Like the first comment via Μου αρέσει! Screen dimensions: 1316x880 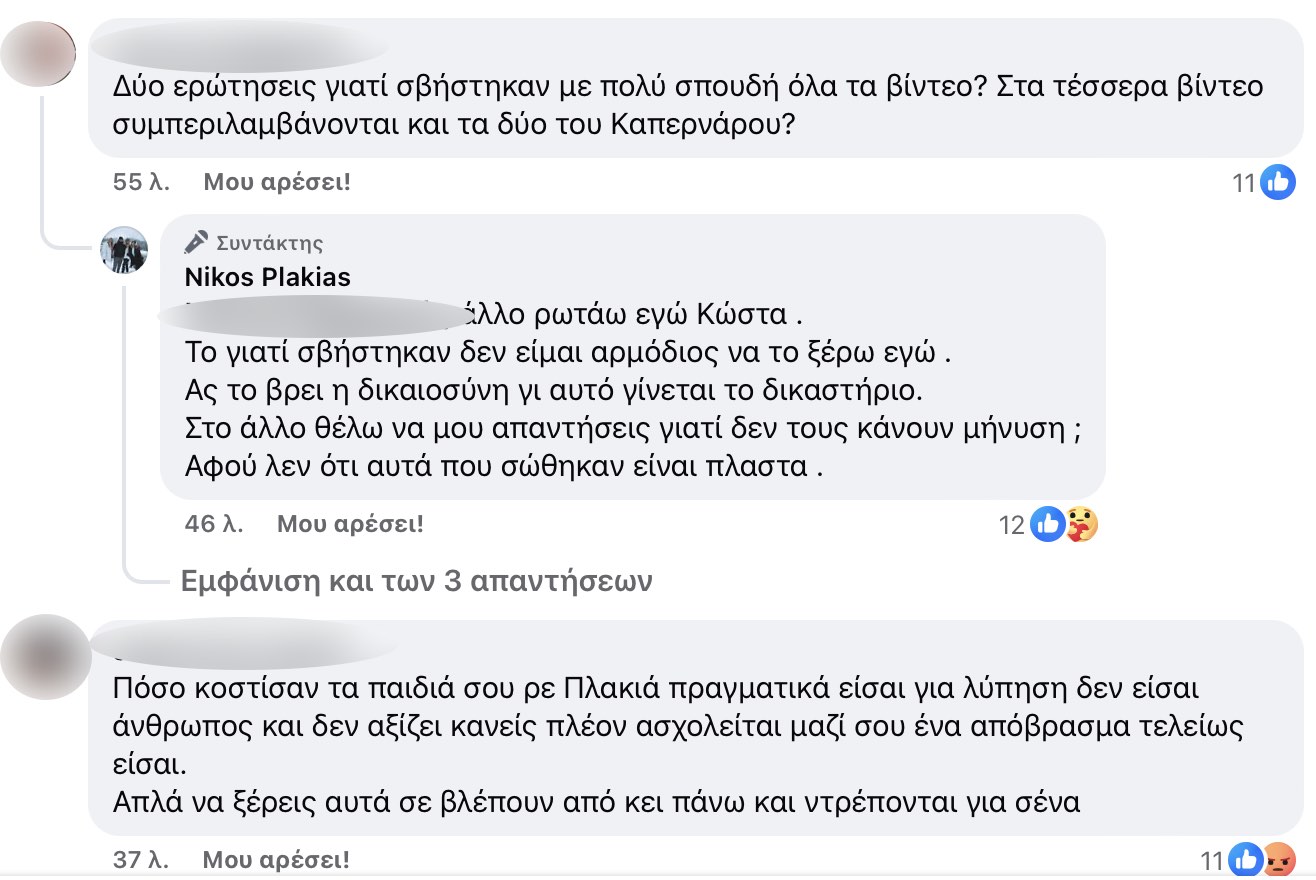tap(277, 182)
